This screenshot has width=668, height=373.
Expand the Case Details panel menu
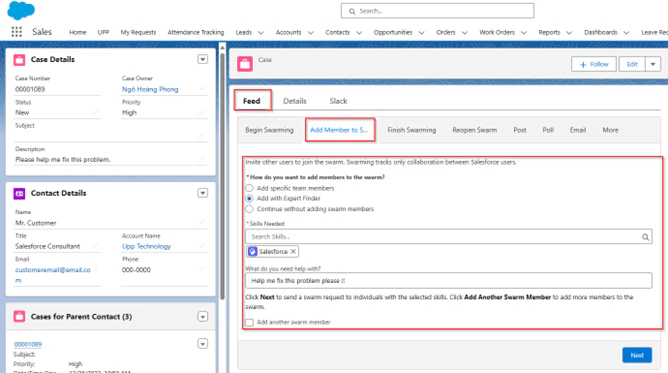coord(203,60)
